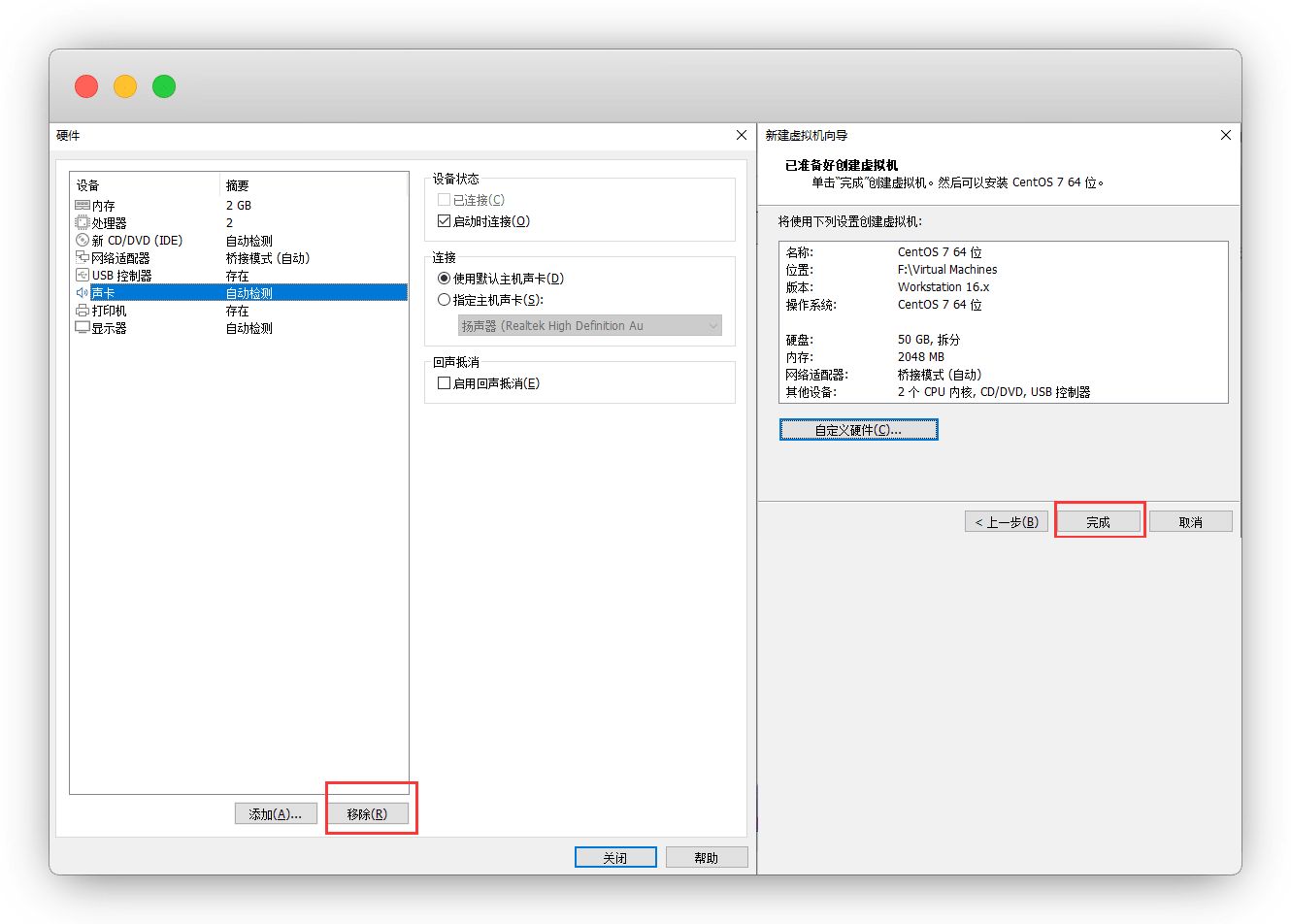Select specify host sound card (指定主机声卡) option

pos(445,300)
